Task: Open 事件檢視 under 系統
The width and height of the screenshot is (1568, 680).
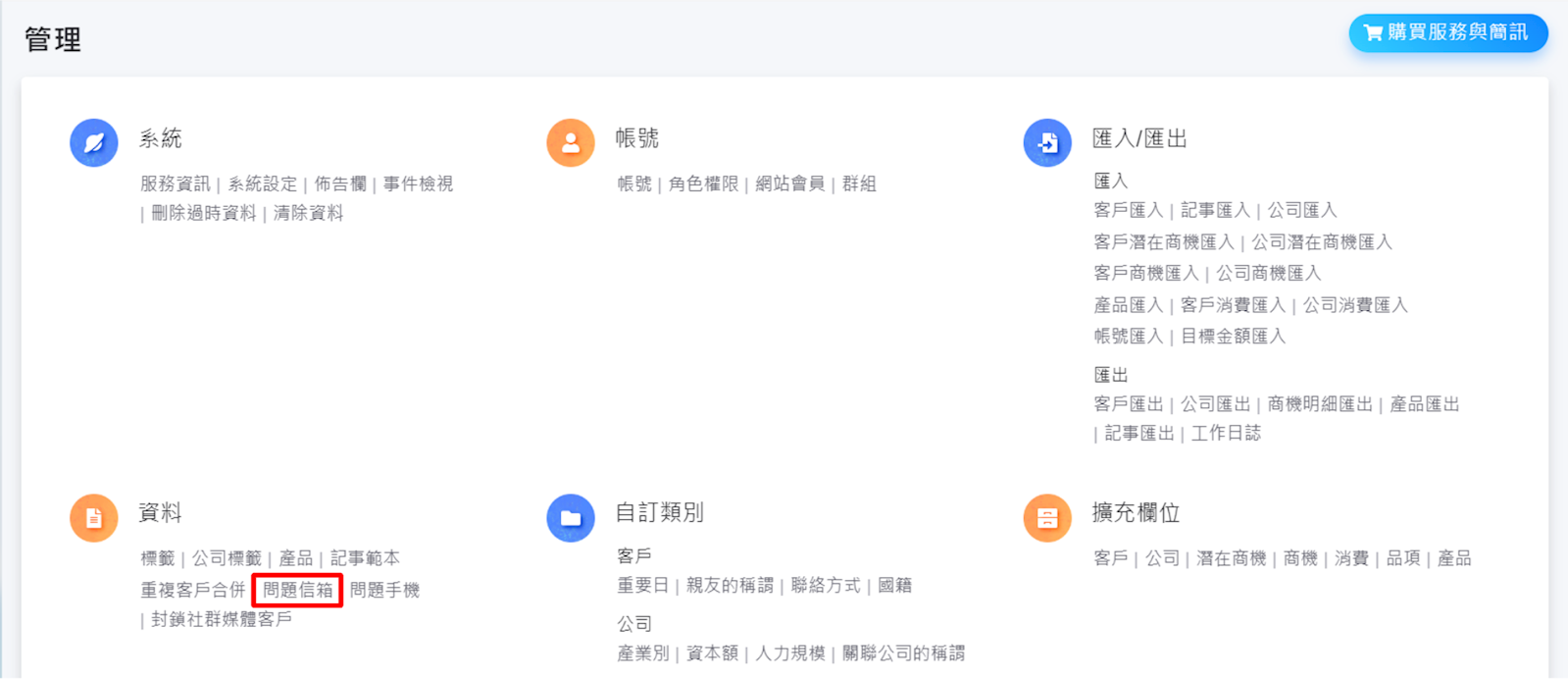Action: 418,183
